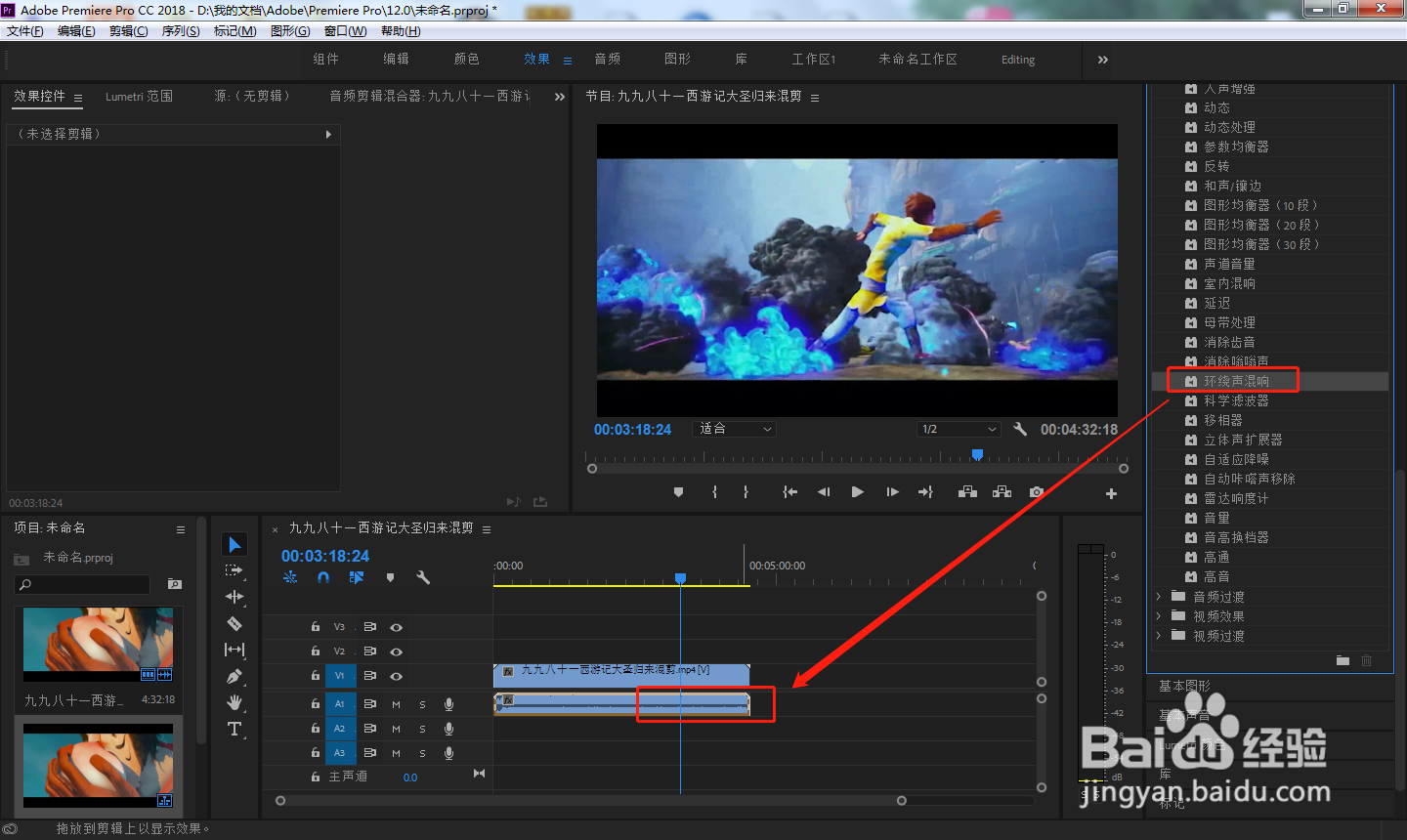Go to In point in Program monitor

(789, 492)
